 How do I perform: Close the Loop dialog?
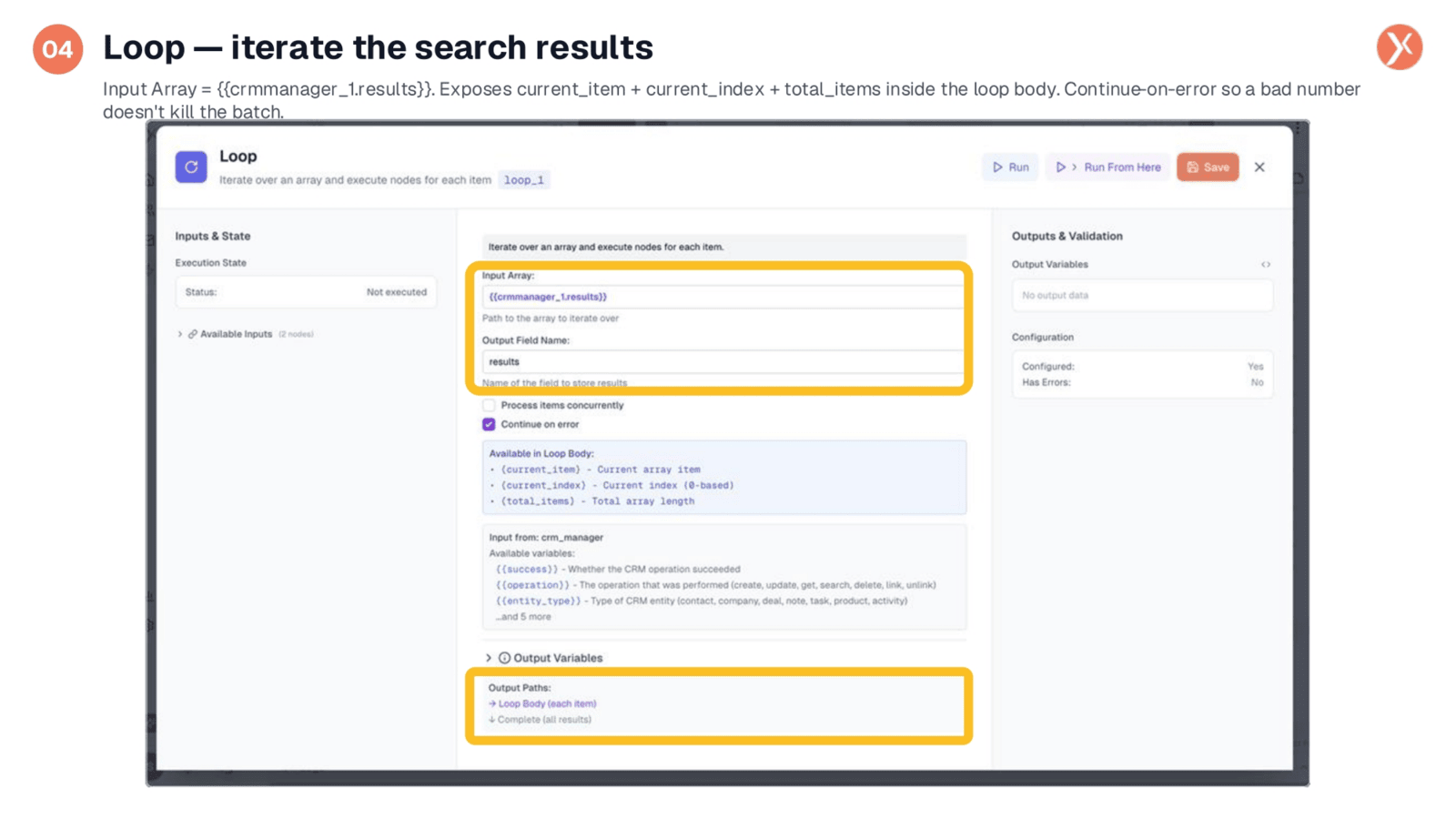coord(1259,167)
